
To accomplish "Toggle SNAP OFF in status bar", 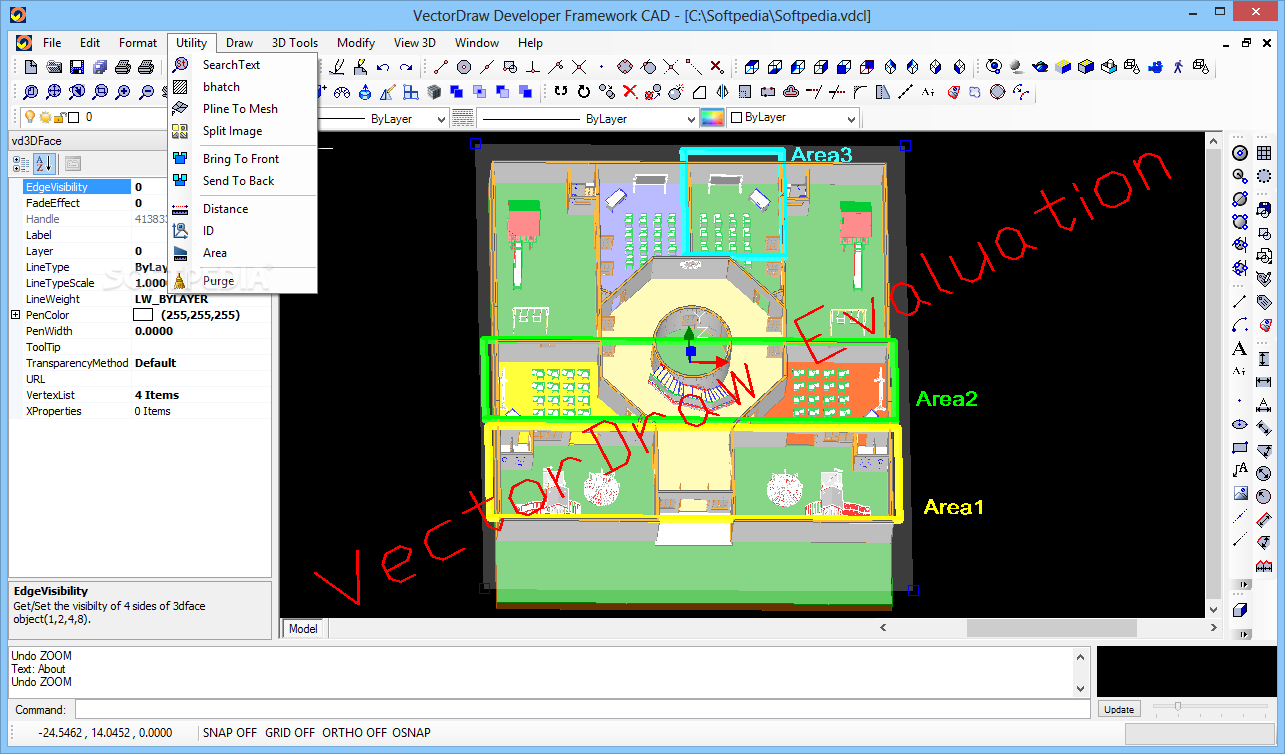I will click(x=230, y=733).
